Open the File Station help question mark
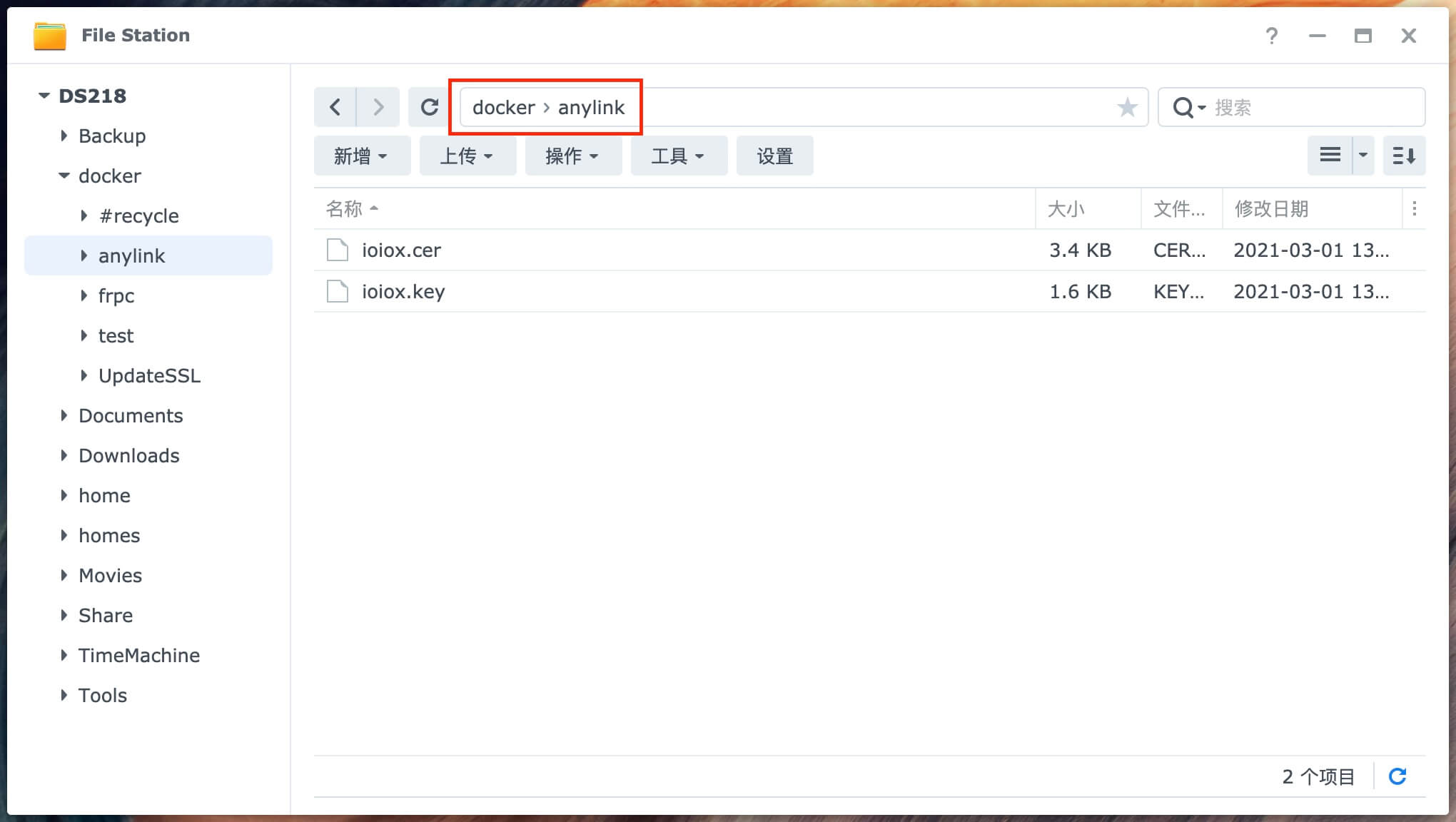Viewport: 1456px width, 822px height. pyautogui.click(x=1271, y=36)
